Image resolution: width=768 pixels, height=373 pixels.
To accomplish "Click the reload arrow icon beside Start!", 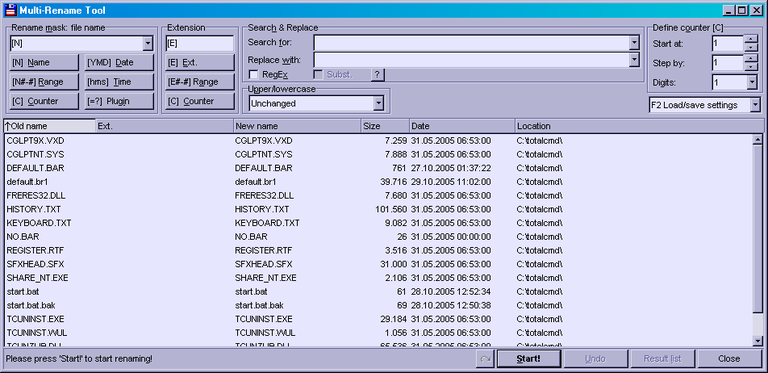I will (x=485, y=359).
